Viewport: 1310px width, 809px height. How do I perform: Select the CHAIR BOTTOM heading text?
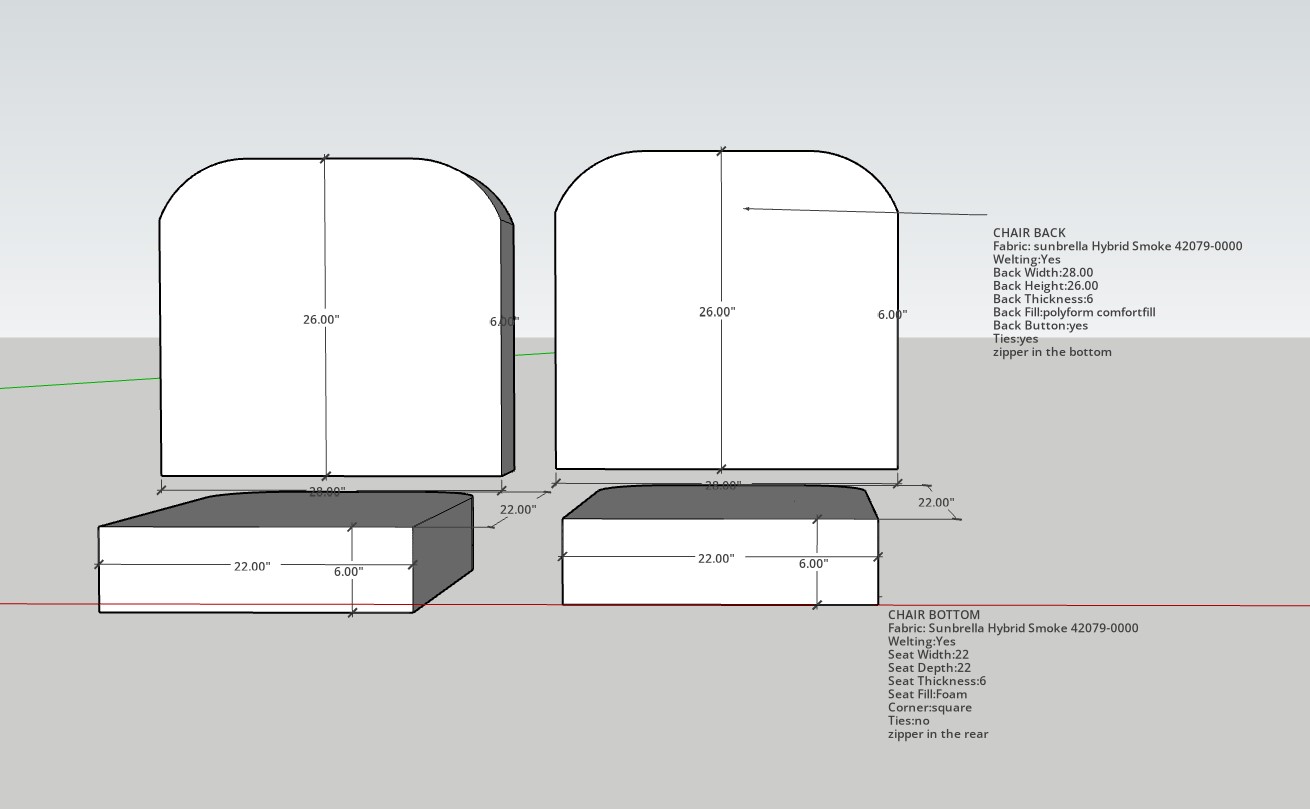(934, 615)
